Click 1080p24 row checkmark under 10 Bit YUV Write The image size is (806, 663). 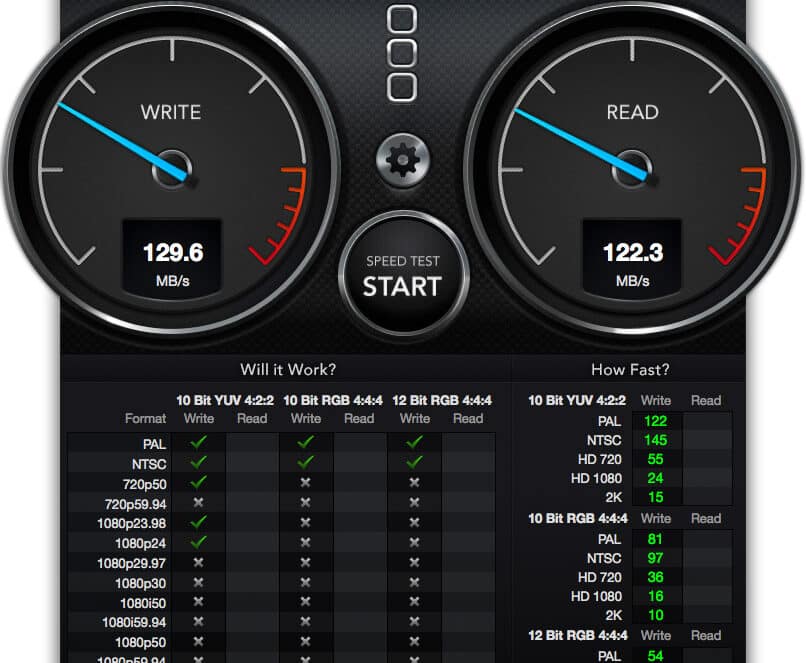click(x=198, y=542)
